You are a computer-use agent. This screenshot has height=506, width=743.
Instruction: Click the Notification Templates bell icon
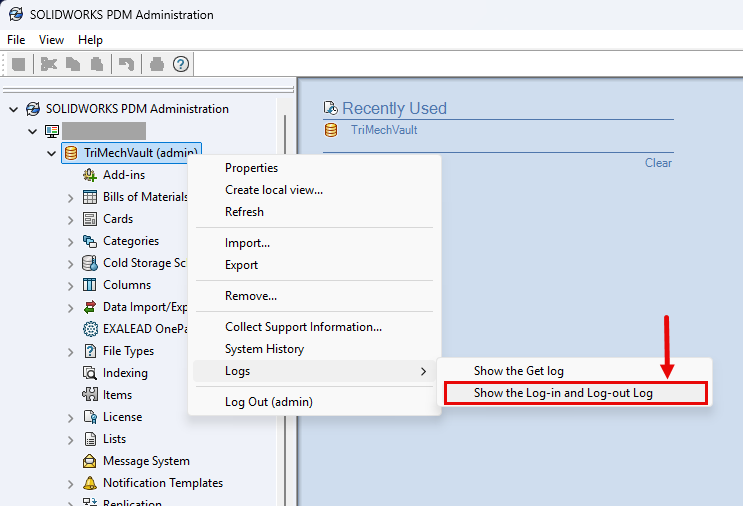[x=90, y=483]
